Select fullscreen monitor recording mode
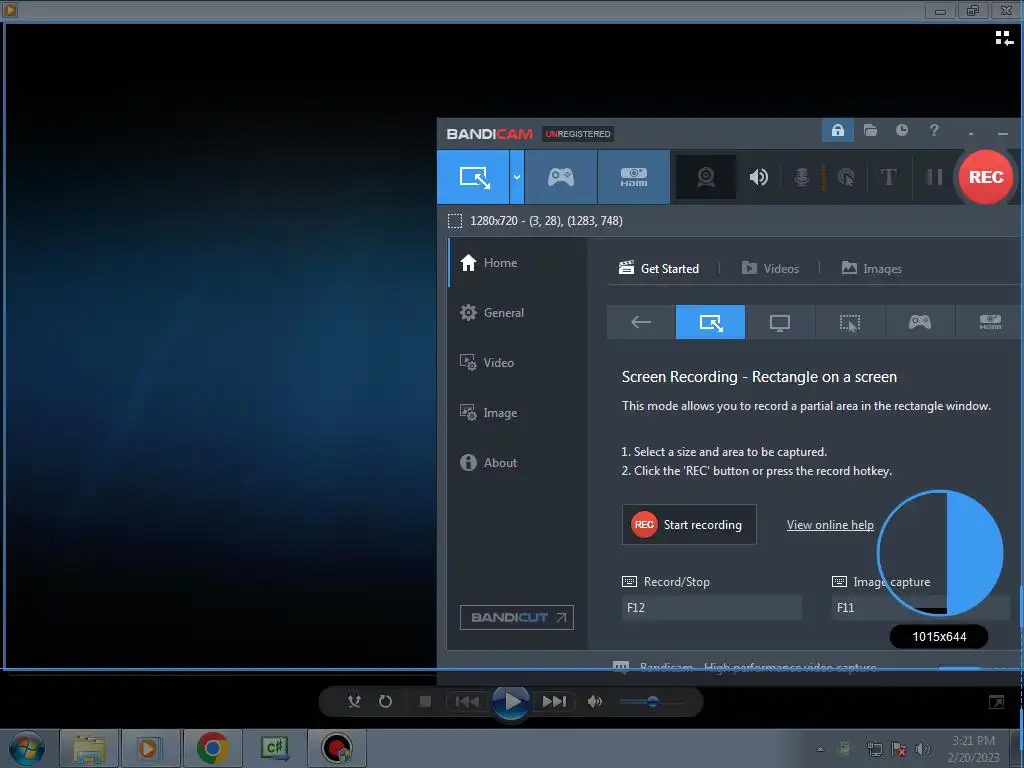The width and height of the screenshot is (1024, 768). pyautogui.click(x=780, y=322)
